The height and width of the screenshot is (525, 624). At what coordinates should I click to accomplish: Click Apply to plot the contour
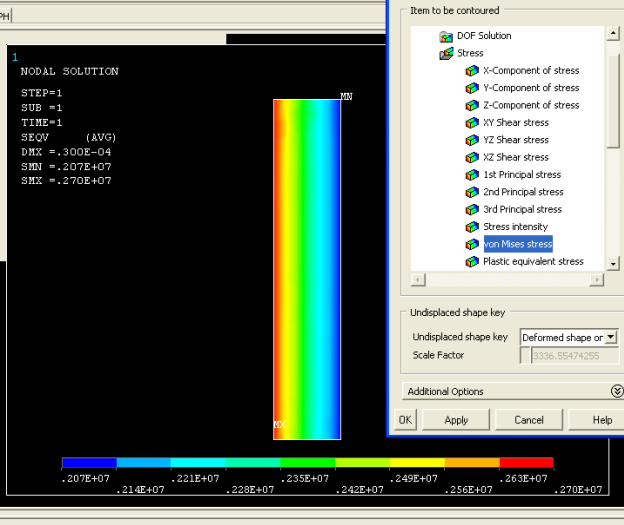(x=456, y=420)
